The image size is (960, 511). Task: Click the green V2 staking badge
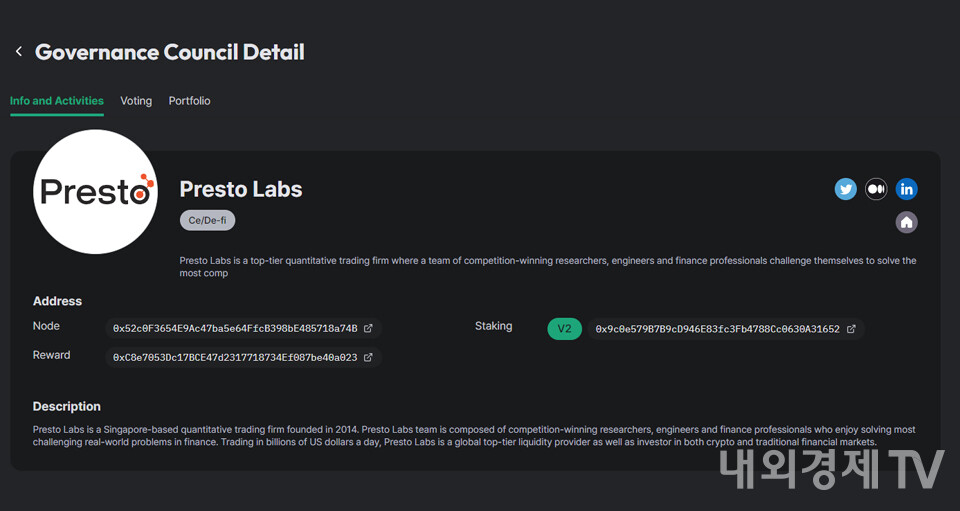coord(564,329)
